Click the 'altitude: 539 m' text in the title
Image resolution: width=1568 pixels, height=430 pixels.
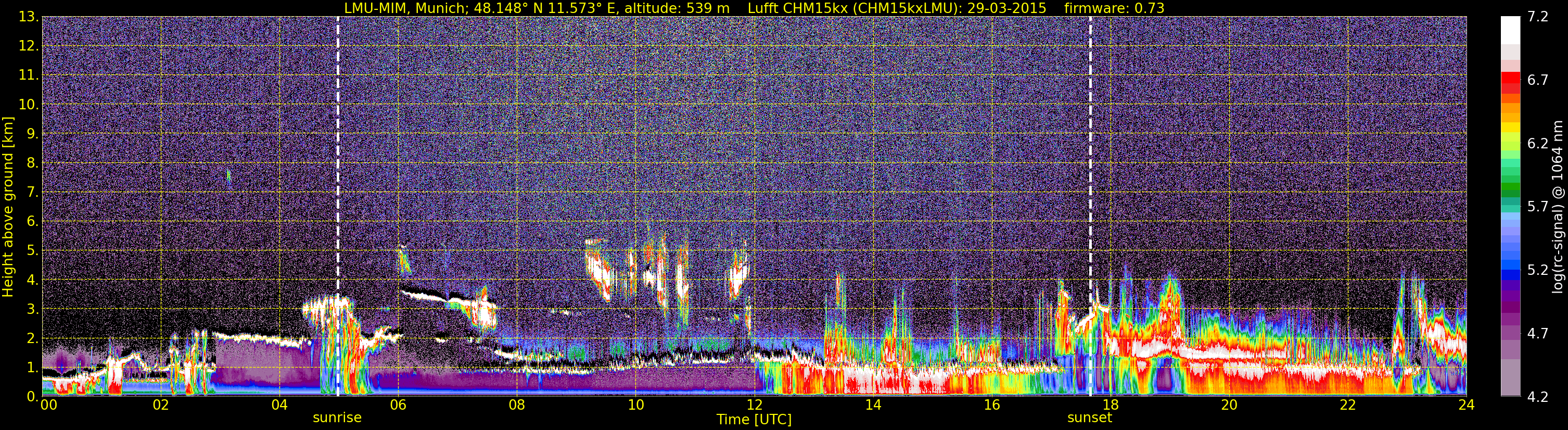point(677,8)
